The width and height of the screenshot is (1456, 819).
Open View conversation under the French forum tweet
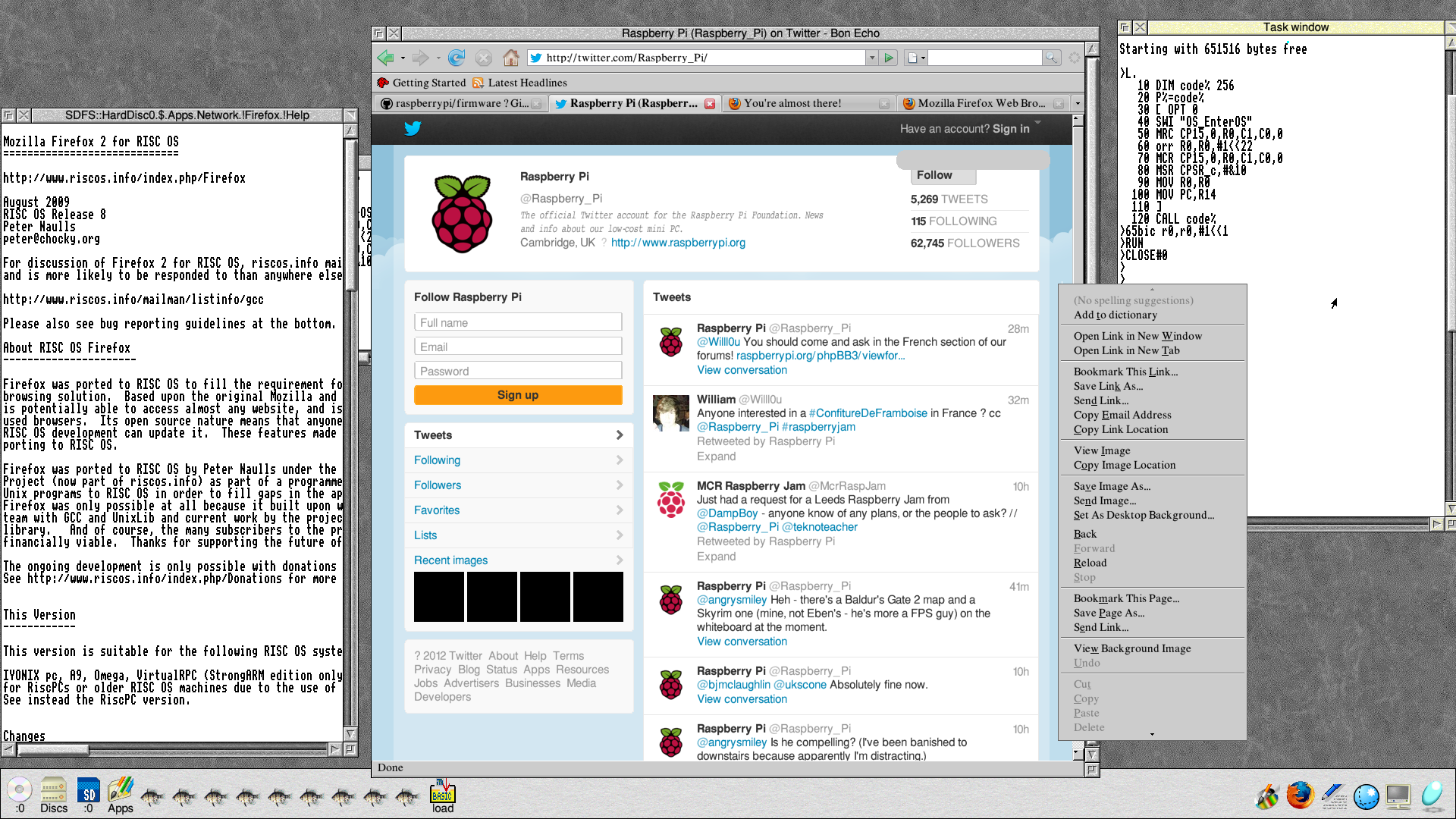click(742, 370)
